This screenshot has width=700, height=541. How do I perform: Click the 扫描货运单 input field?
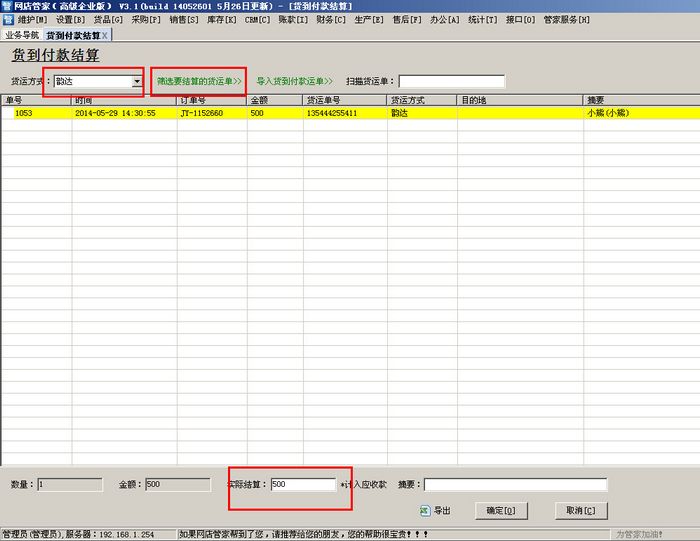click(x=452, y=81)
